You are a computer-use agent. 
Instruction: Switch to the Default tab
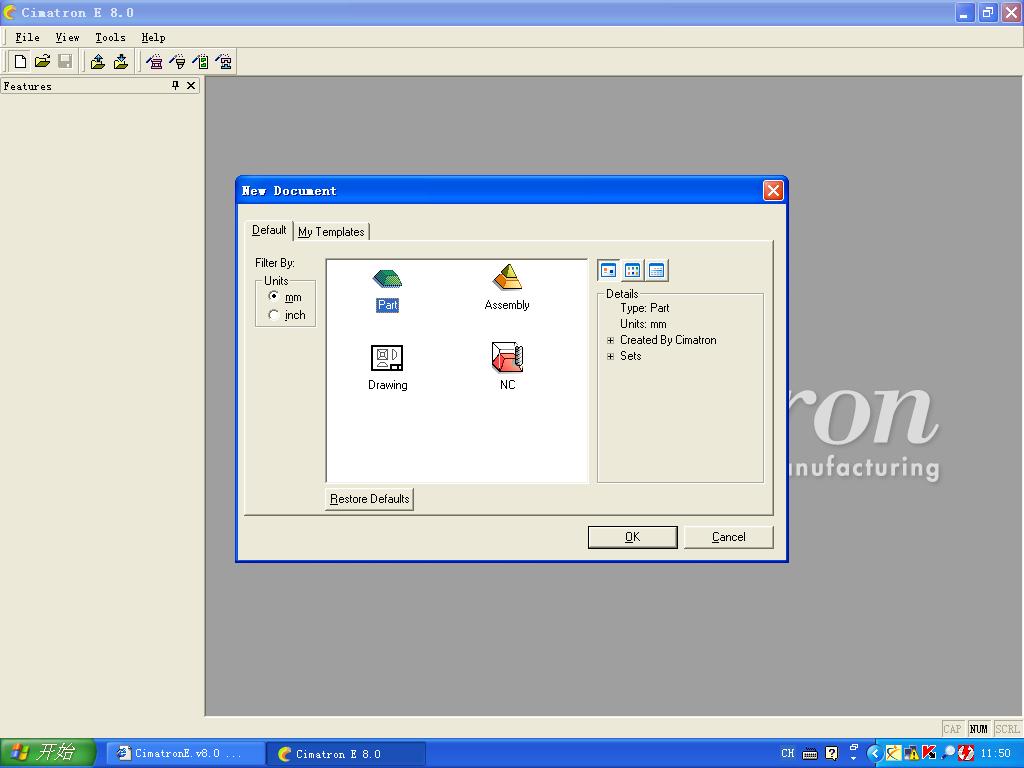[x=269, y=230]
